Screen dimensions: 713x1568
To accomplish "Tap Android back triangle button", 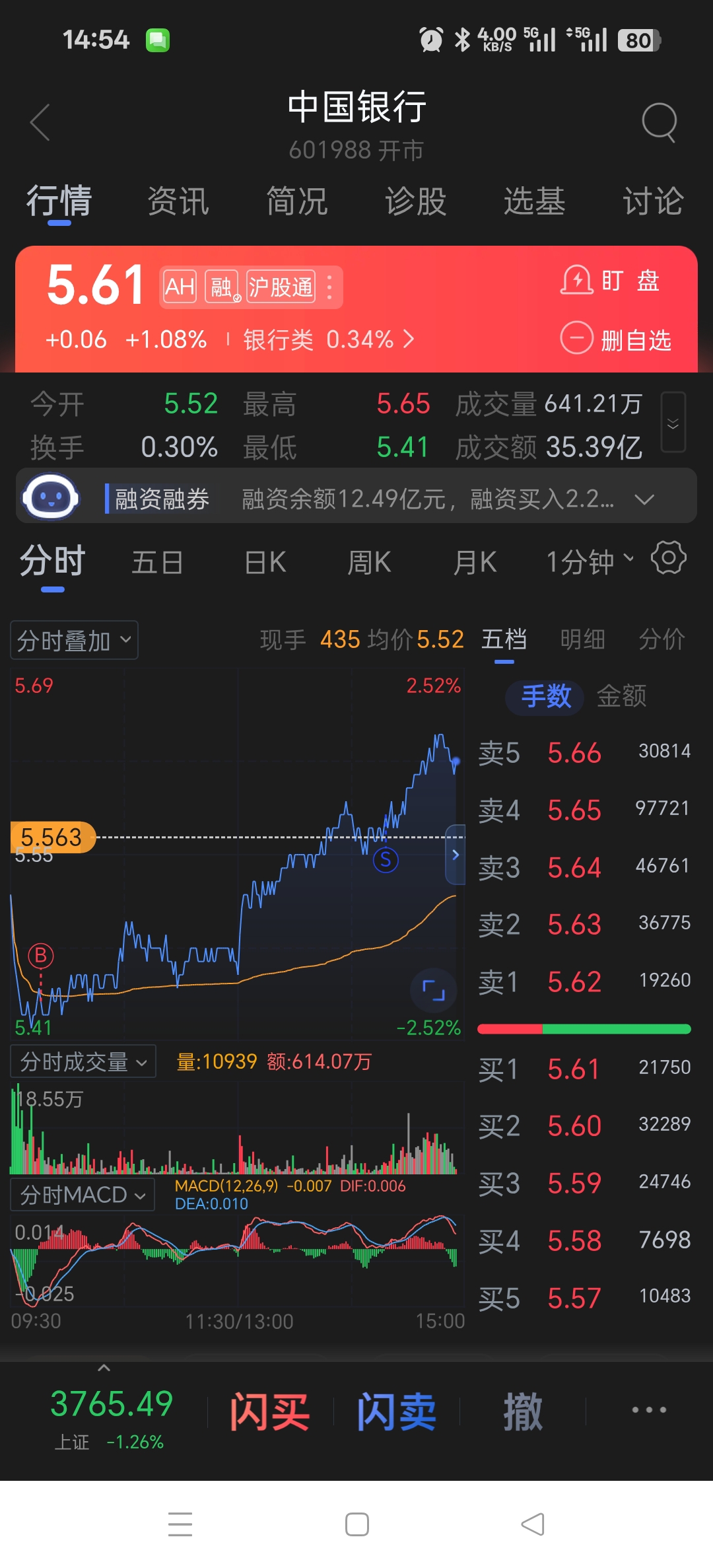I will pos(533,1524).
